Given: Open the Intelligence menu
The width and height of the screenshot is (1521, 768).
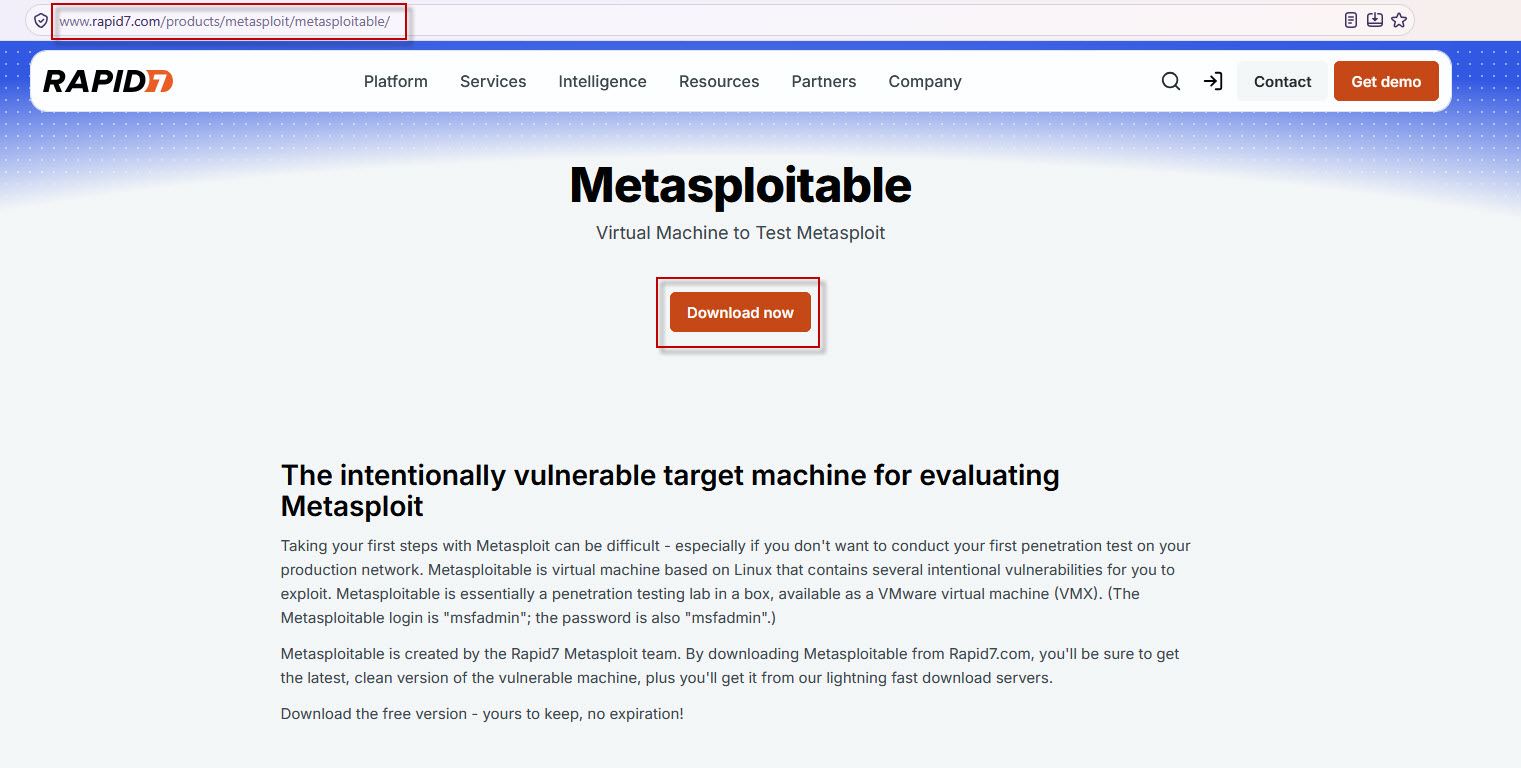Looking at the screenshot, I should 603,82.
